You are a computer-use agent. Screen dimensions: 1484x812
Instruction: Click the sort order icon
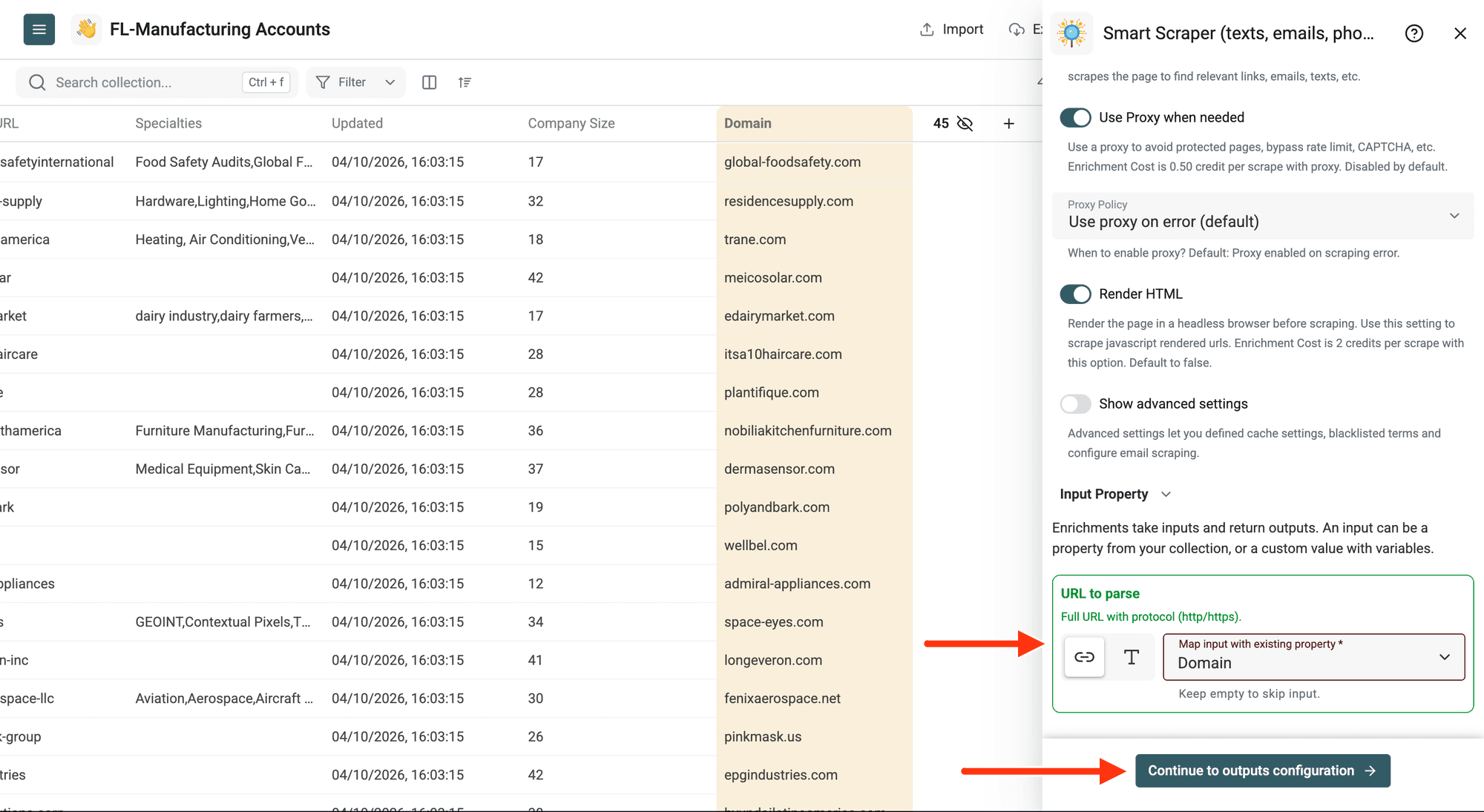click(464, 82)
